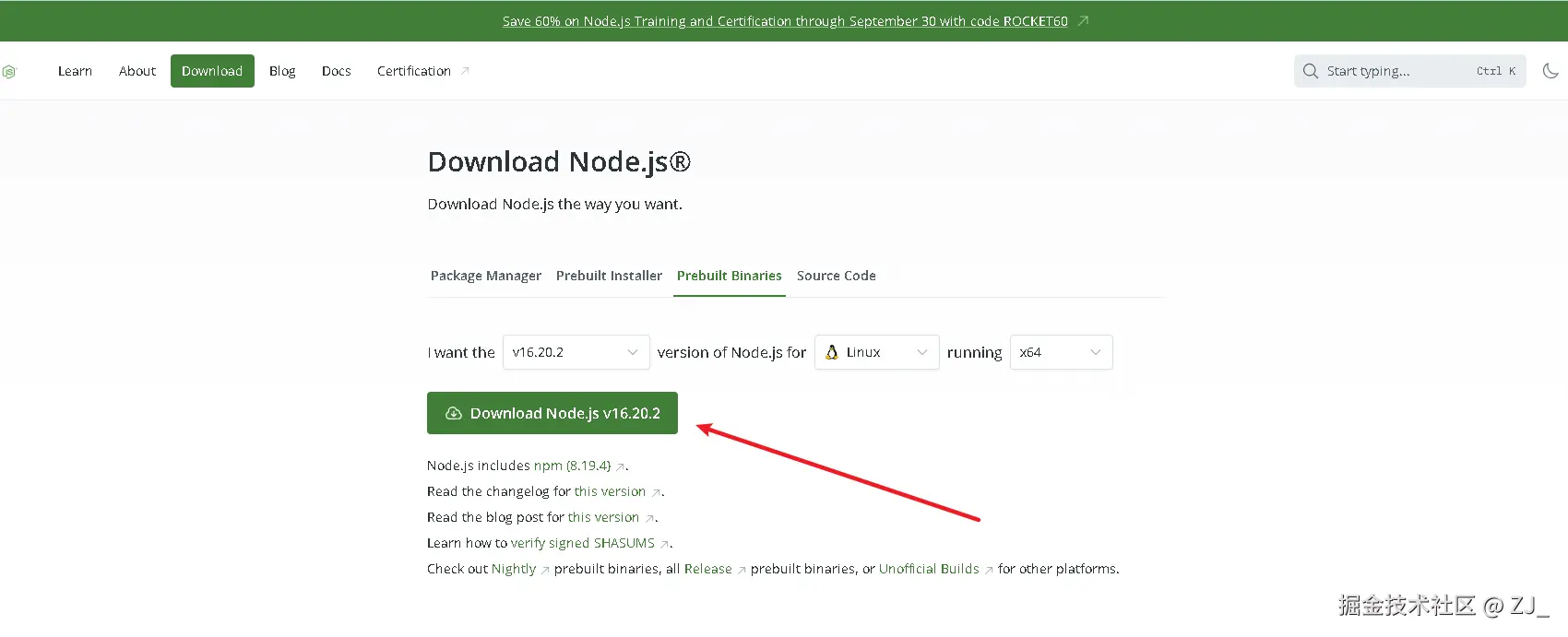The height and width of the screenshot is (637, 1568).
Task: Open the About menu item
Action: (137, 71)
